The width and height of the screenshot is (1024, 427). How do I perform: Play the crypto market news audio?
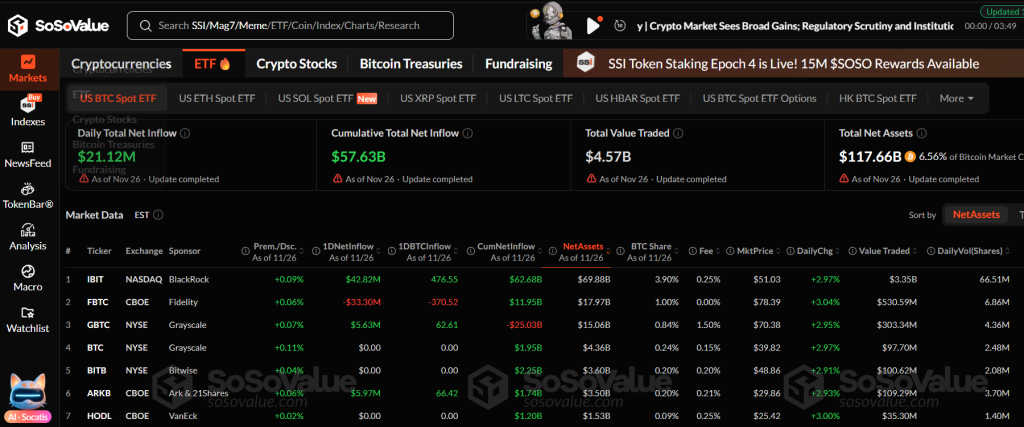coord(594,25)
